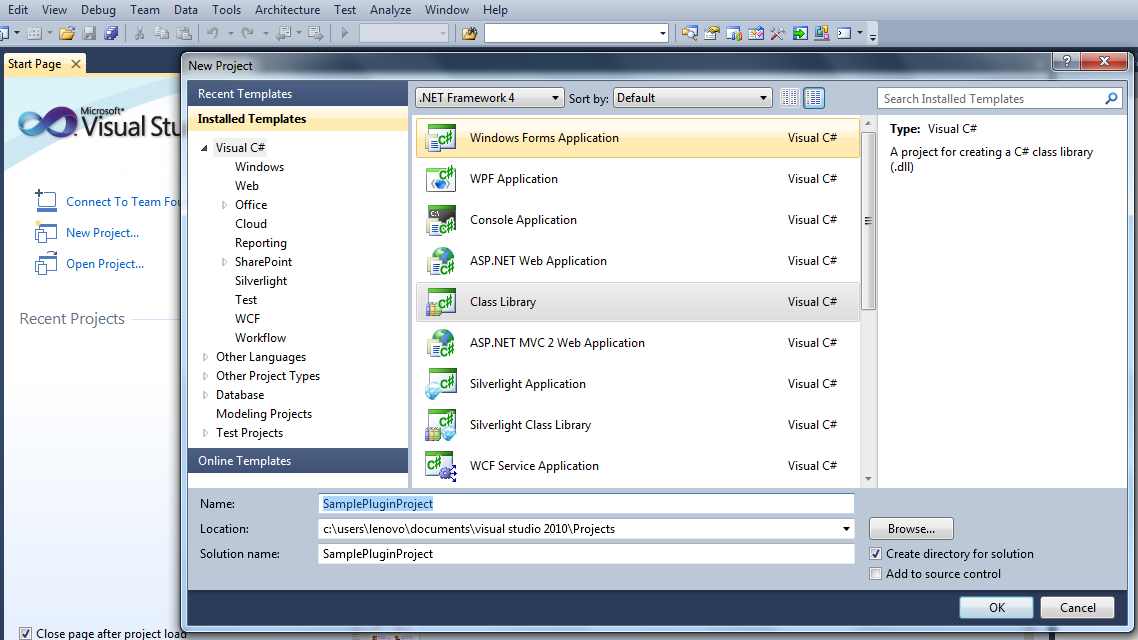Image resolution: width=1138 pixels, height=640 pixels.
Task: Click the Start Debugging play icon
Action: [x=345, y=33]
